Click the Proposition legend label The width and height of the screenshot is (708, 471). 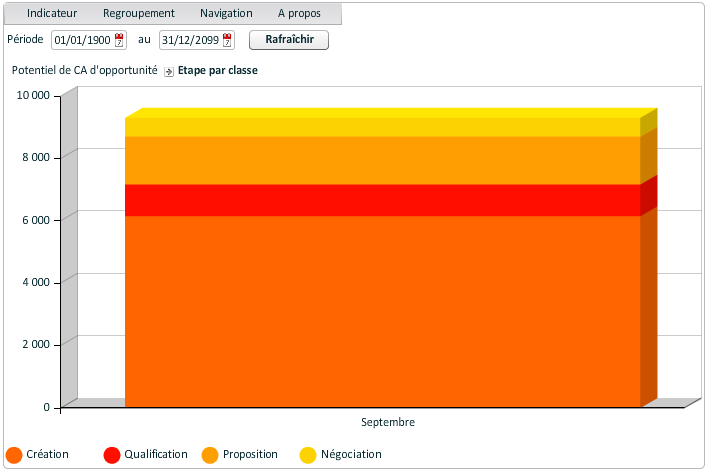[x=250, y=454]
